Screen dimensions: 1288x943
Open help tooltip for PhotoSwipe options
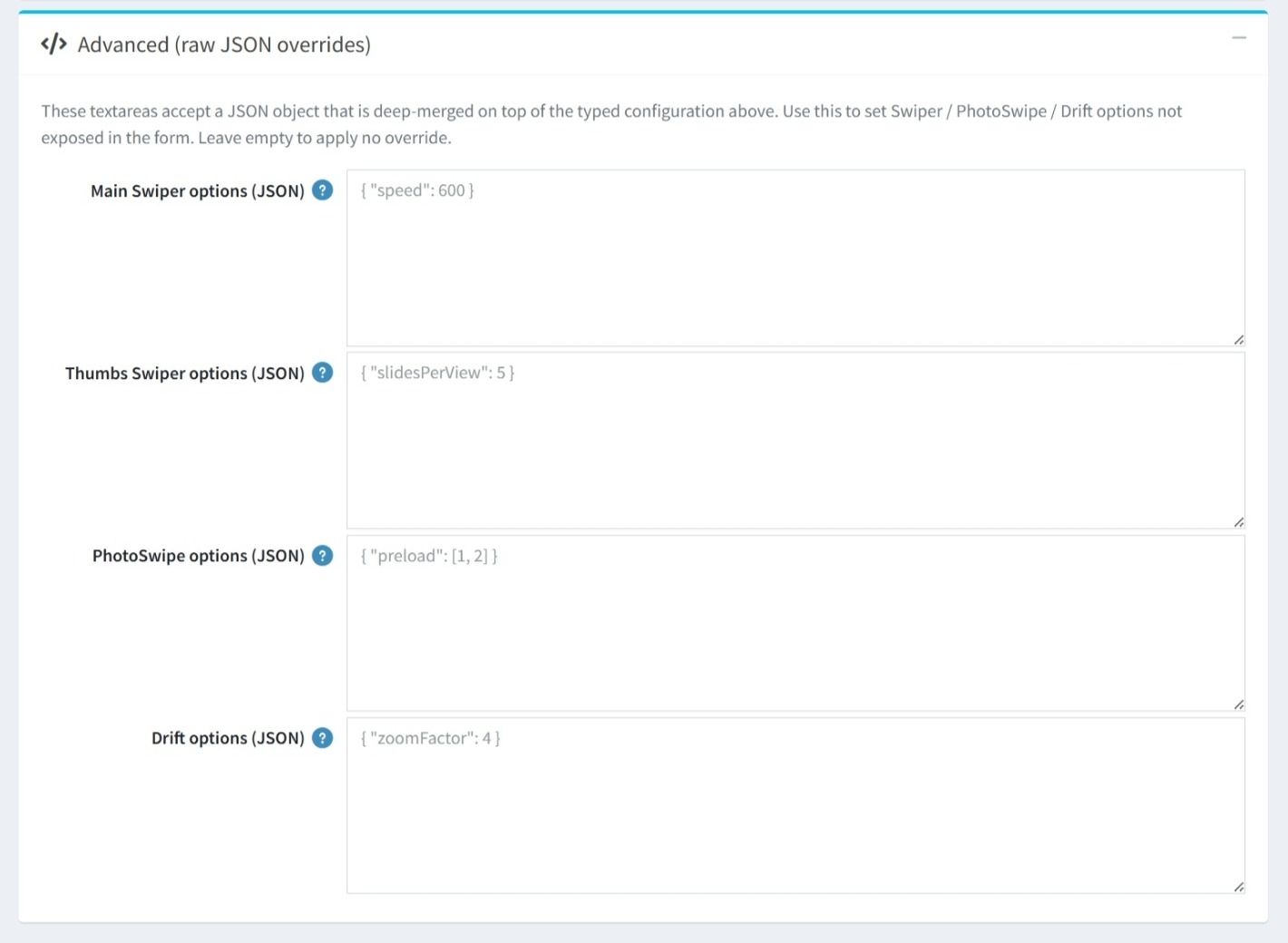[322, 555]
